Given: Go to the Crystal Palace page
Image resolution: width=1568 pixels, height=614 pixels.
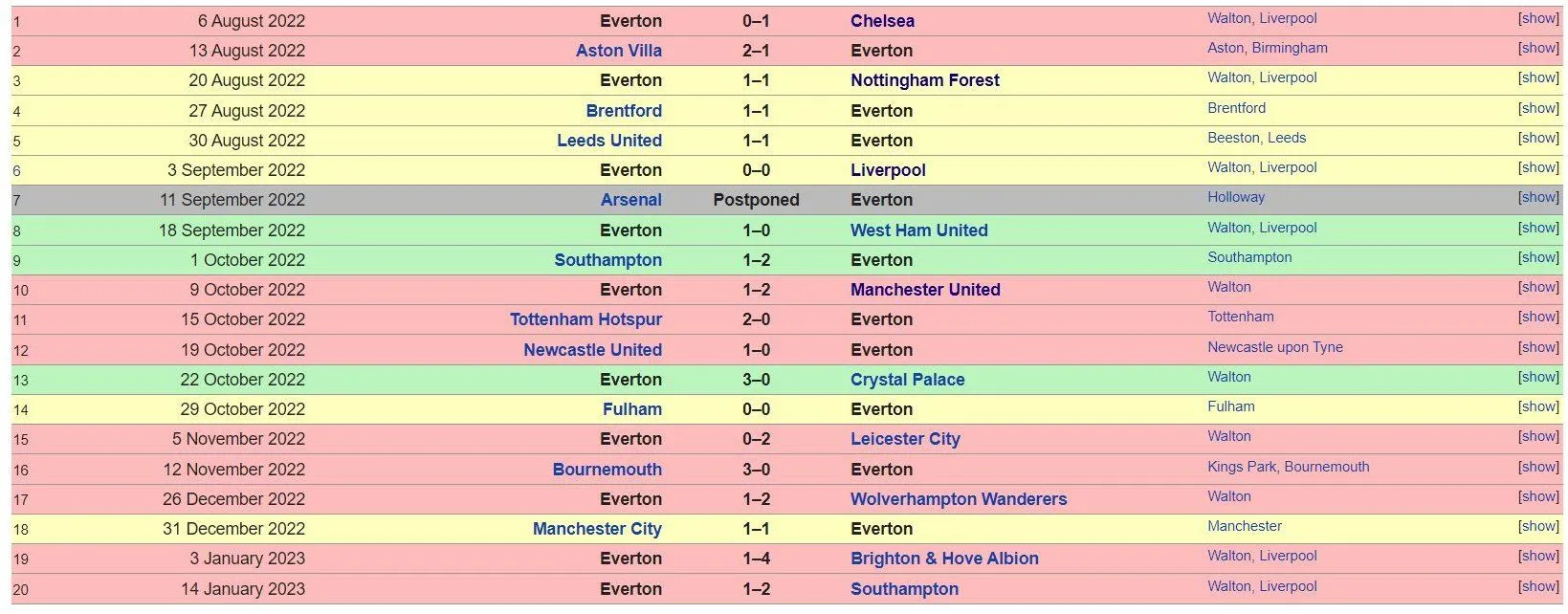Looking at the screenshot, I should coord(907,380).
